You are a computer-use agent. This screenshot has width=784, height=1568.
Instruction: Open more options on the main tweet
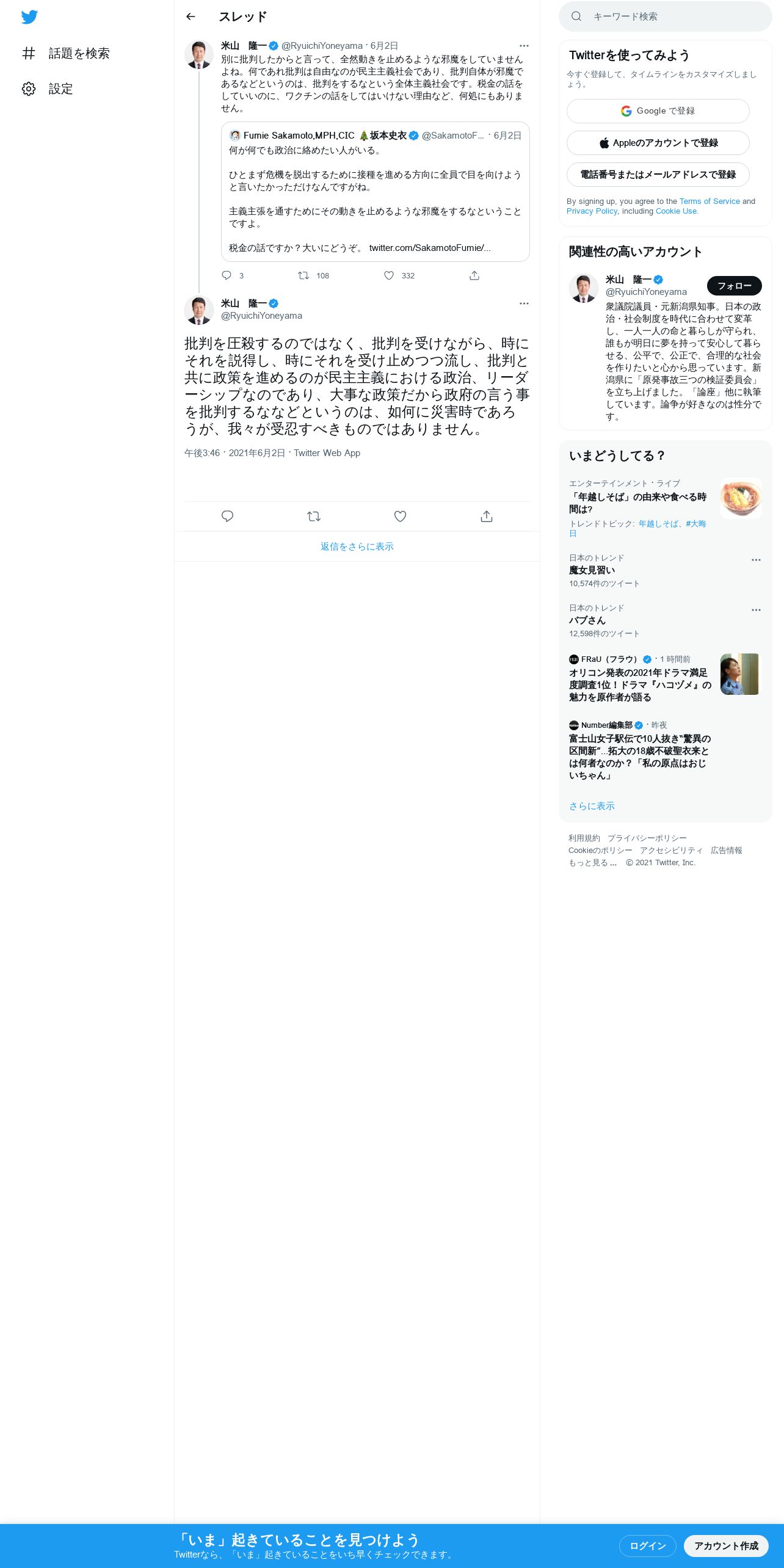click(524, 303)
